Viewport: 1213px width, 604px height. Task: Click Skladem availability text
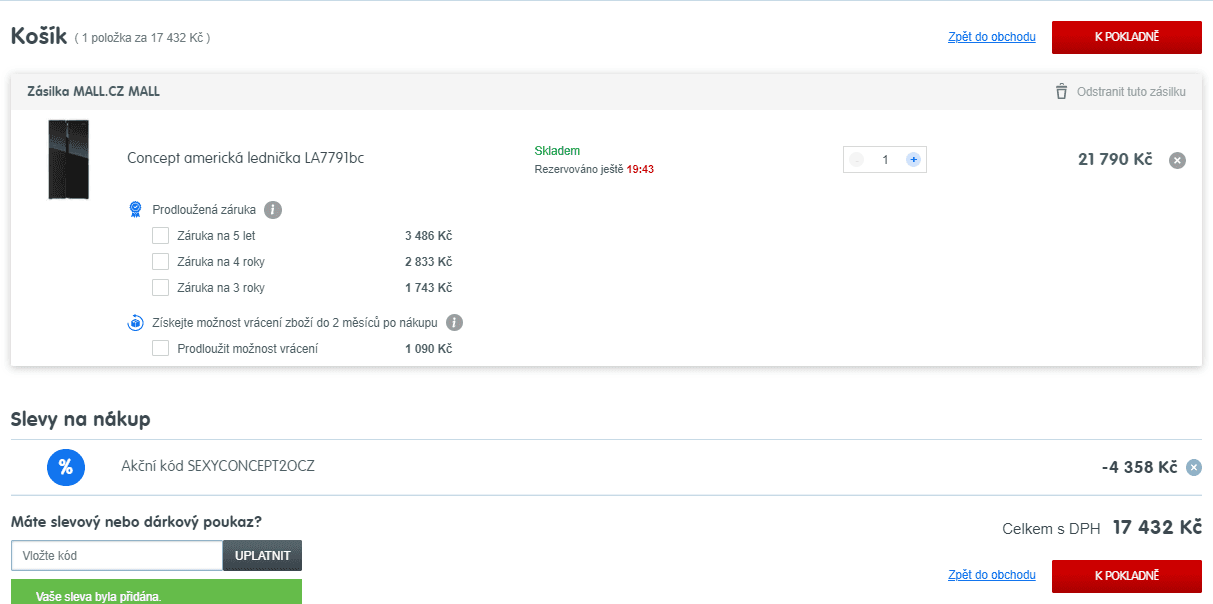click(557, 151)
